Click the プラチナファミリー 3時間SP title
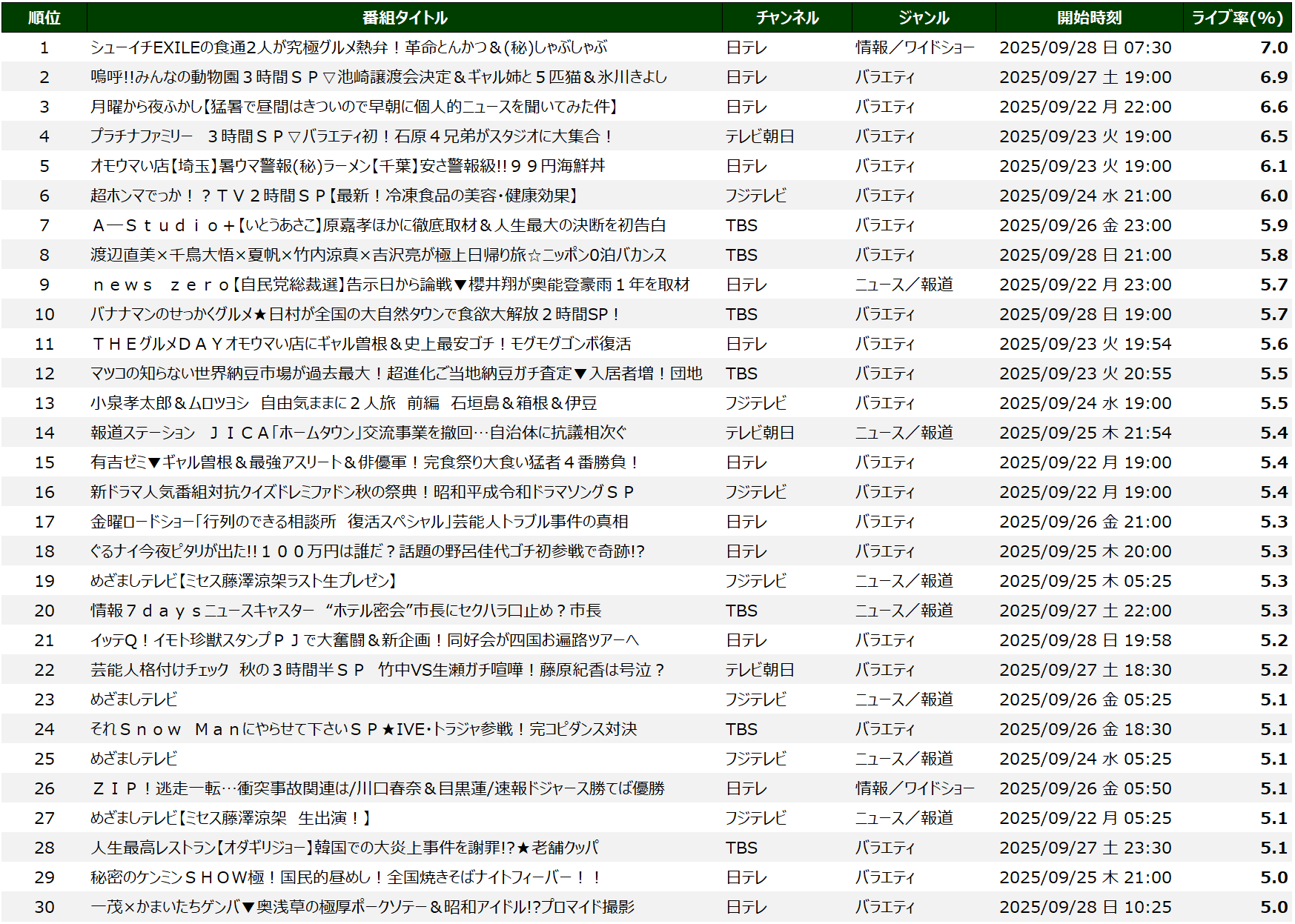The width and height of the screenshot is (1295, 924). [351, 136]
